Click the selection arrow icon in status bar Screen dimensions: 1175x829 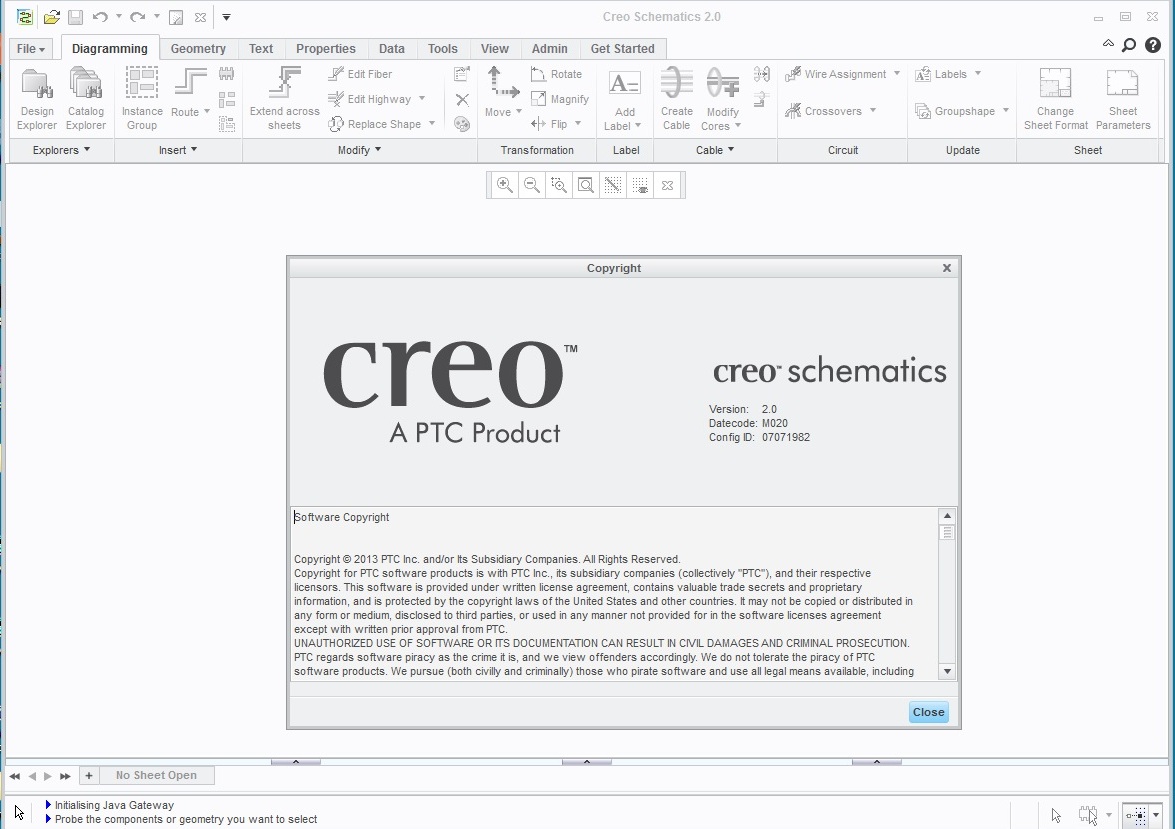(1056, 815)
